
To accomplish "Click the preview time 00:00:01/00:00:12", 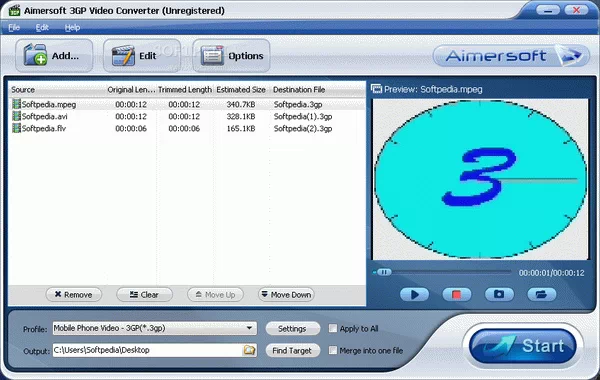I will coord(551,273).
